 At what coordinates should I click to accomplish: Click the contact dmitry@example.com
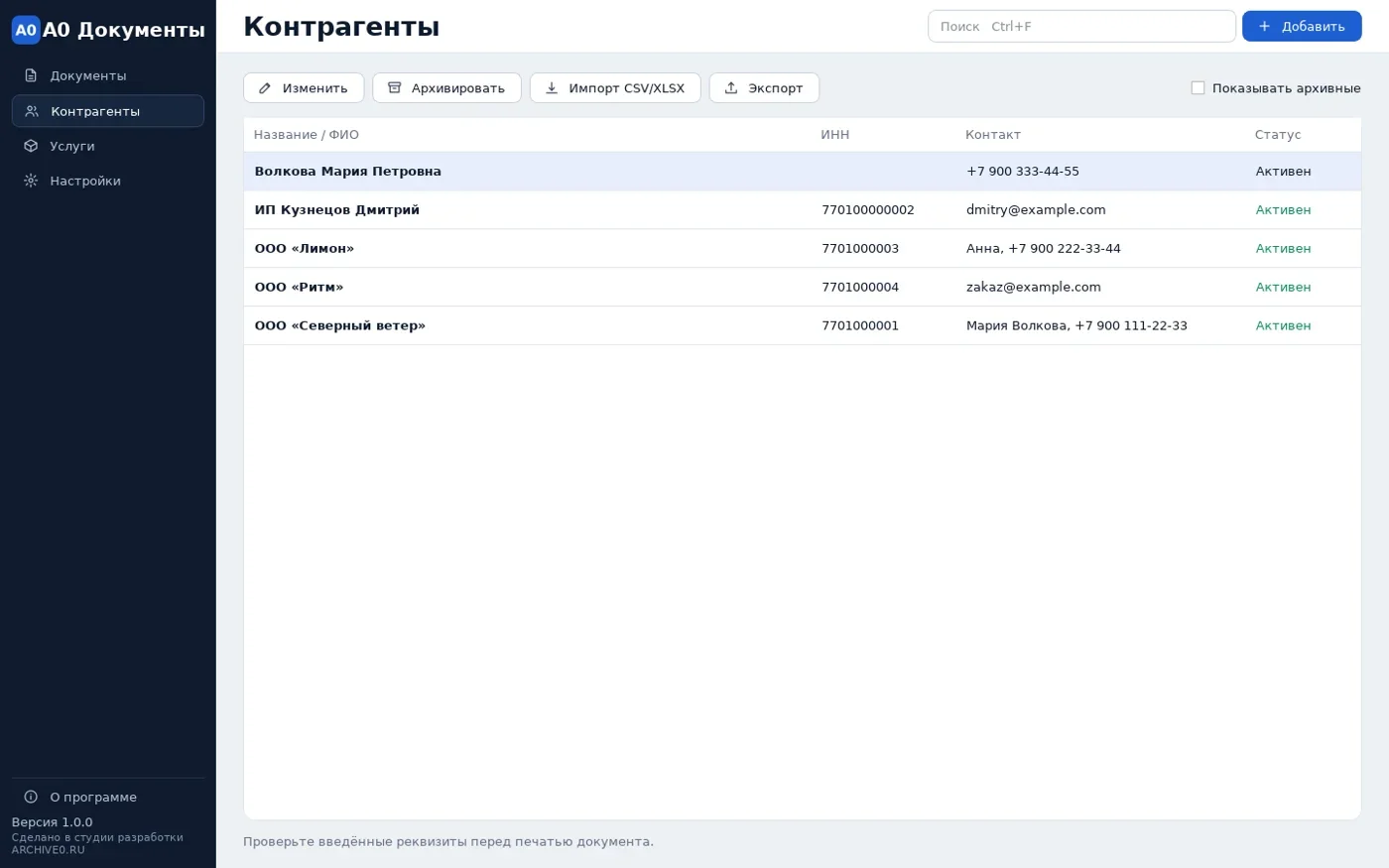point(1036,210)
